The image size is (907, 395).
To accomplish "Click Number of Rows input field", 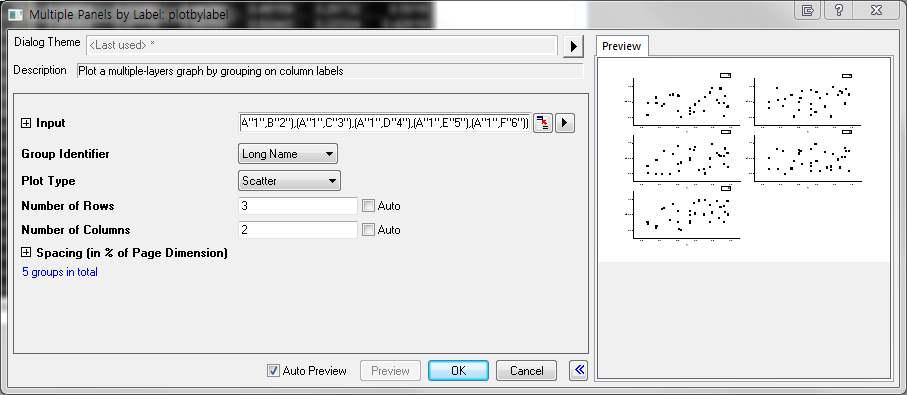I will tap(298, 206).
